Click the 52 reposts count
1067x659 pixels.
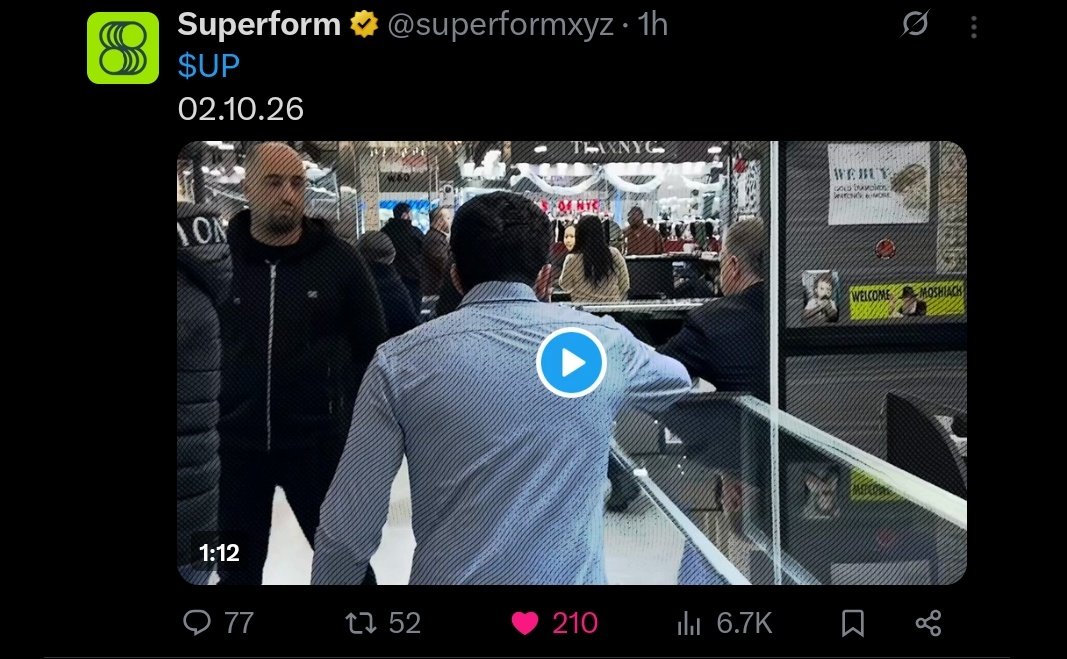coord(405,623)
